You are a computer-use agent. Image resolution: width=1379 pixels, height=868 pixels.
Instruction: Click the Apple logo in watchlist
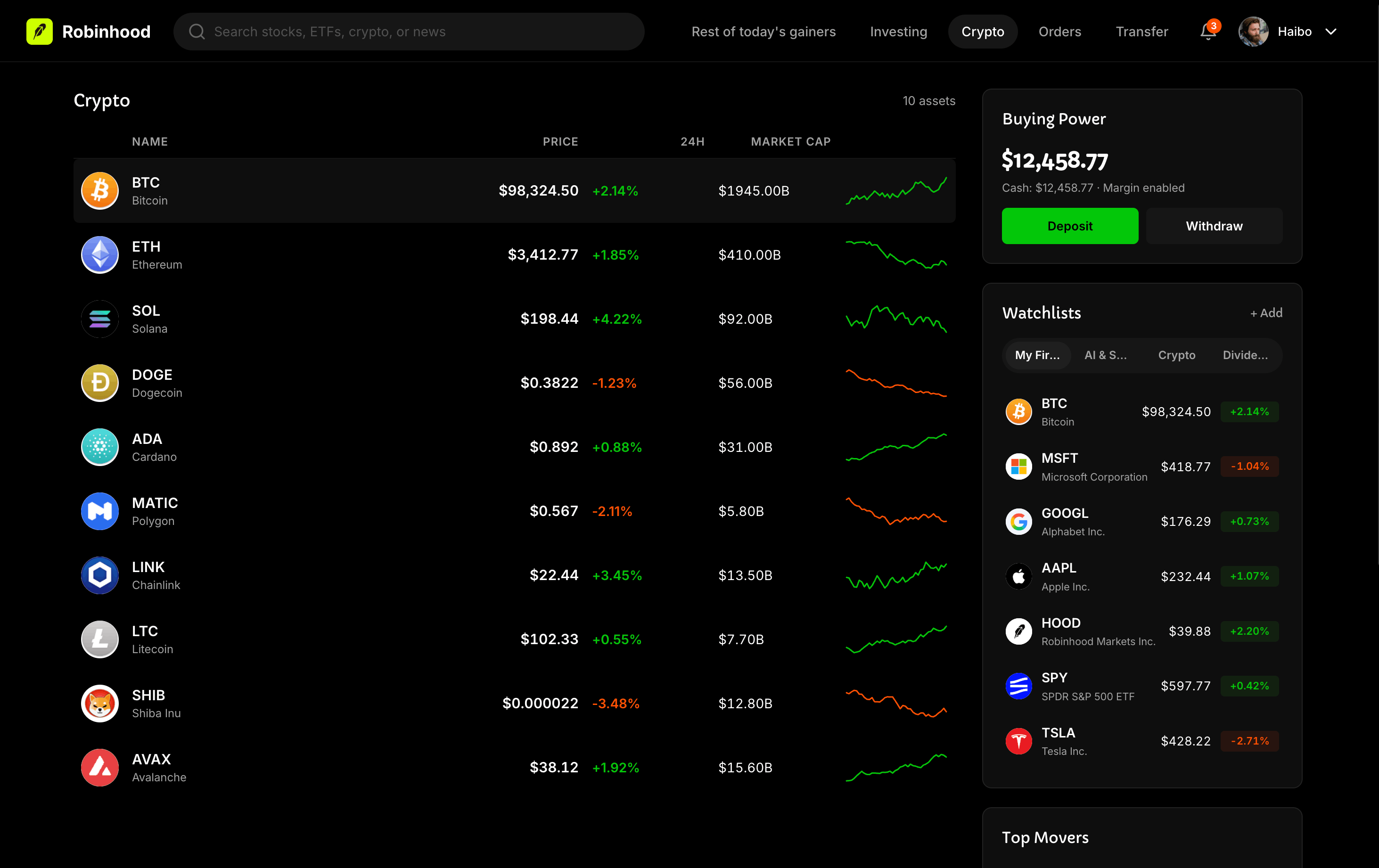[x=1019, y=576]
